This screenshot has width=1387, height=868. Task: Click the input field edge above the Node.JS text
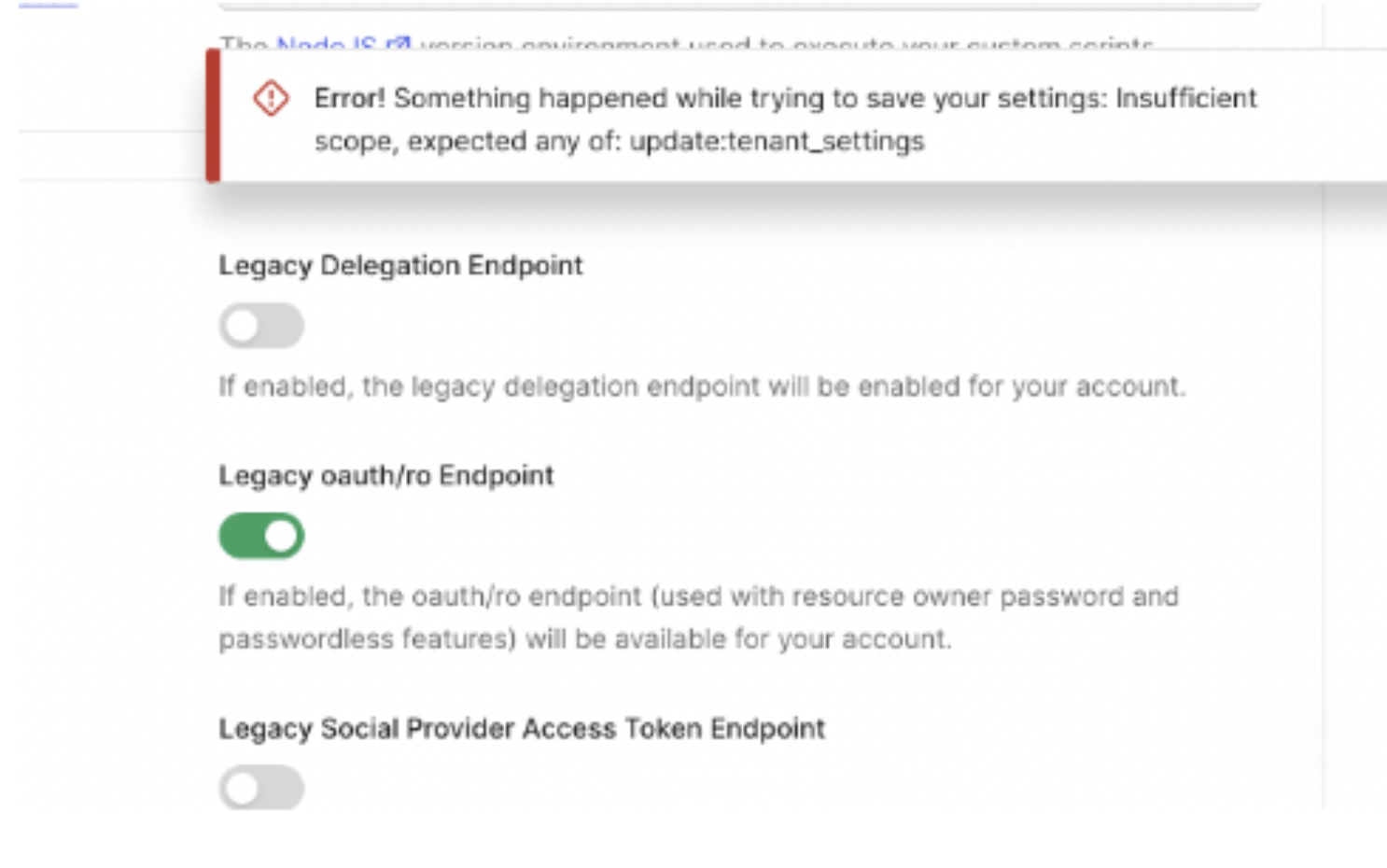tap(739, 6)
